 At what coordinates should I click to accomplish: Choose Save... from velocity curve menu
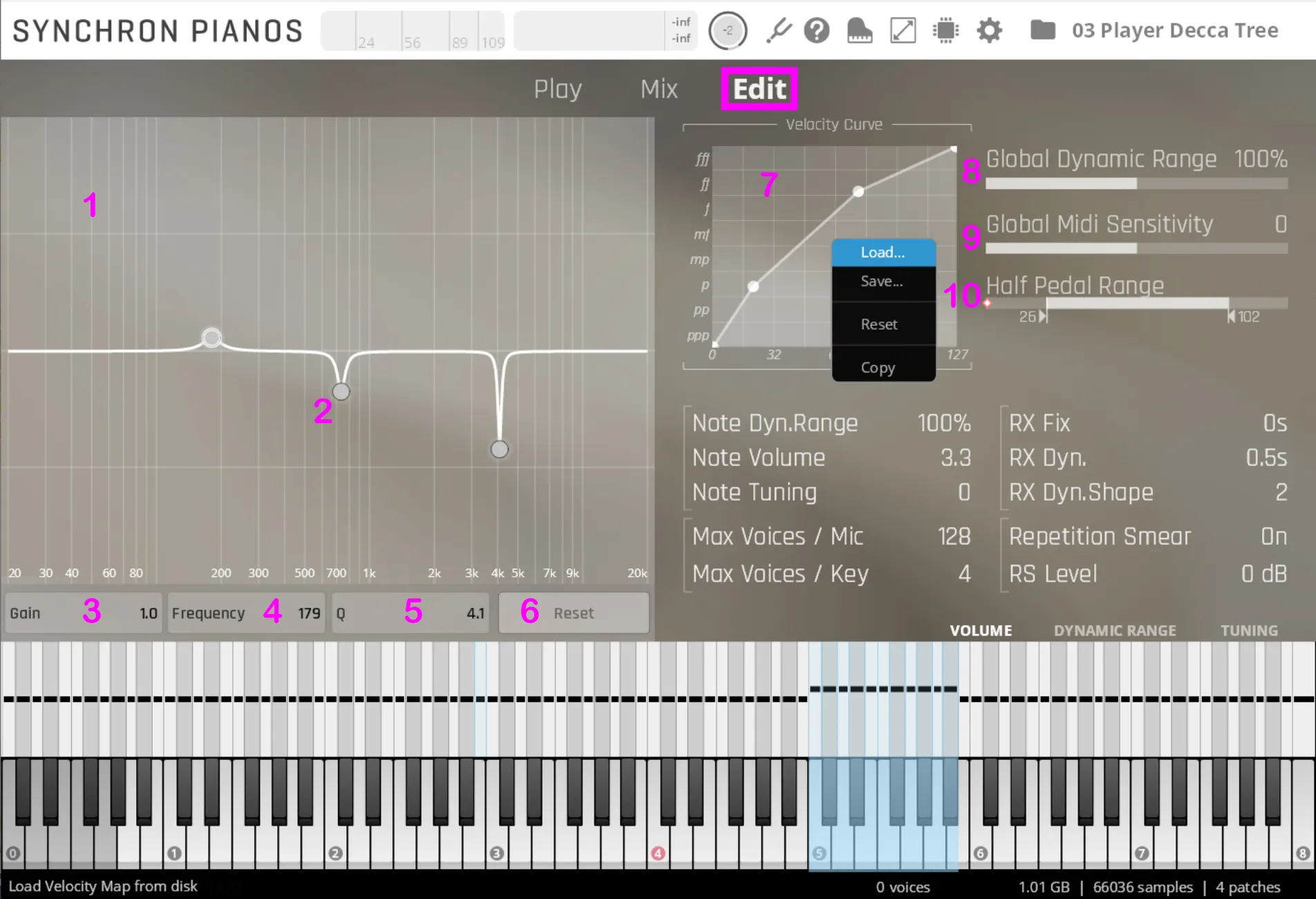pos(881,281)
